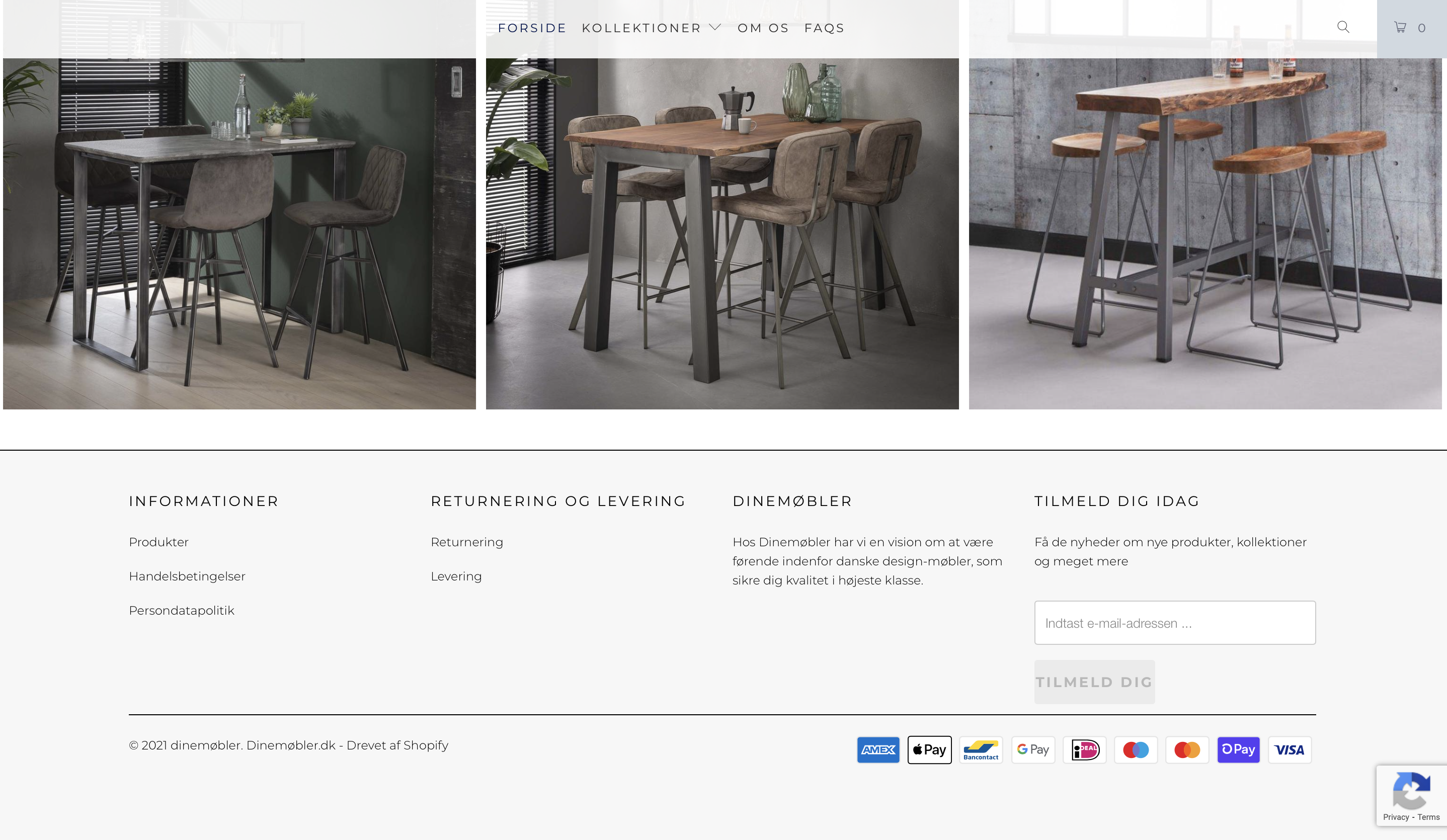1447x840 pixels.
Task: Click the American Express payment icon
Action: click(x=878, y=749)
